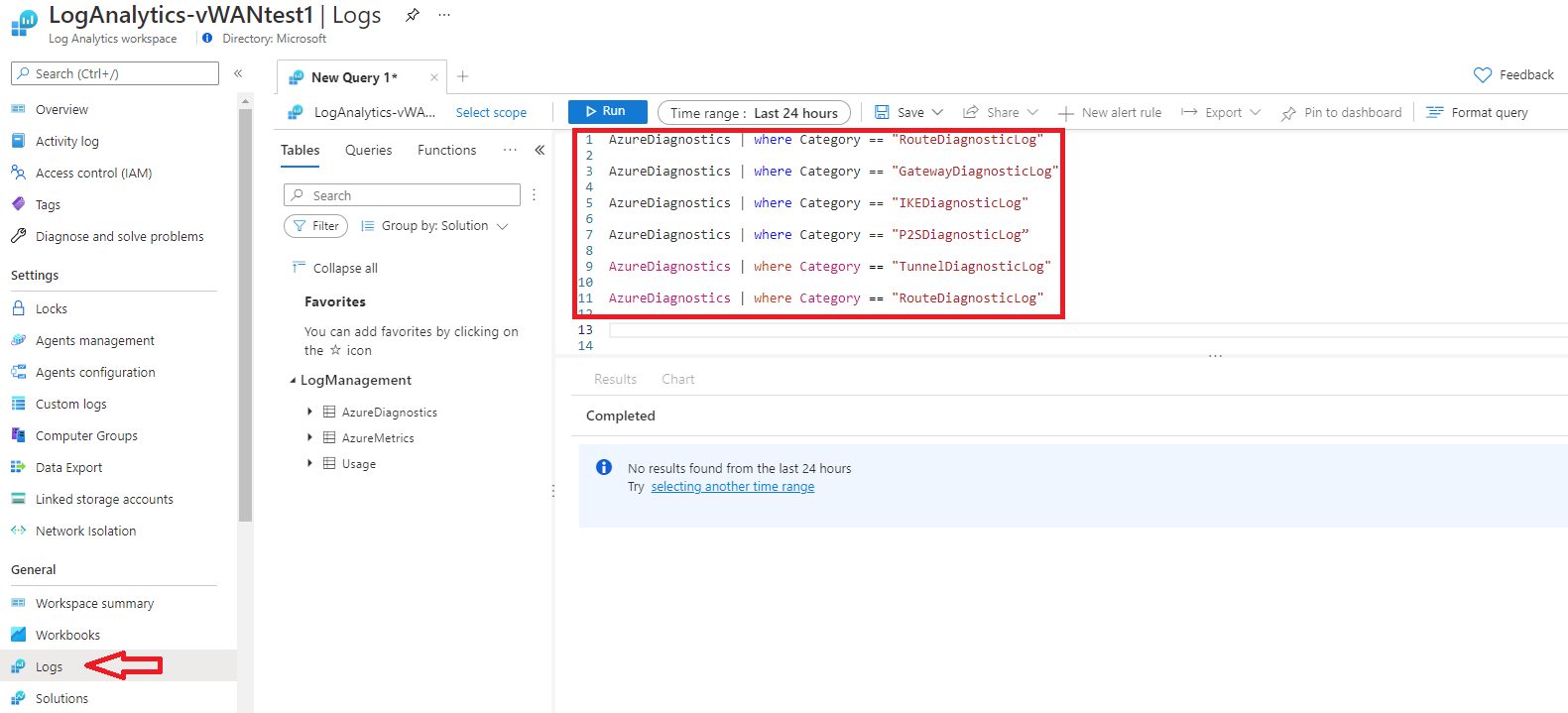Screen dimensions: 1568x713
Task: Switch to the Functions tab
Action: pos(446,150)
